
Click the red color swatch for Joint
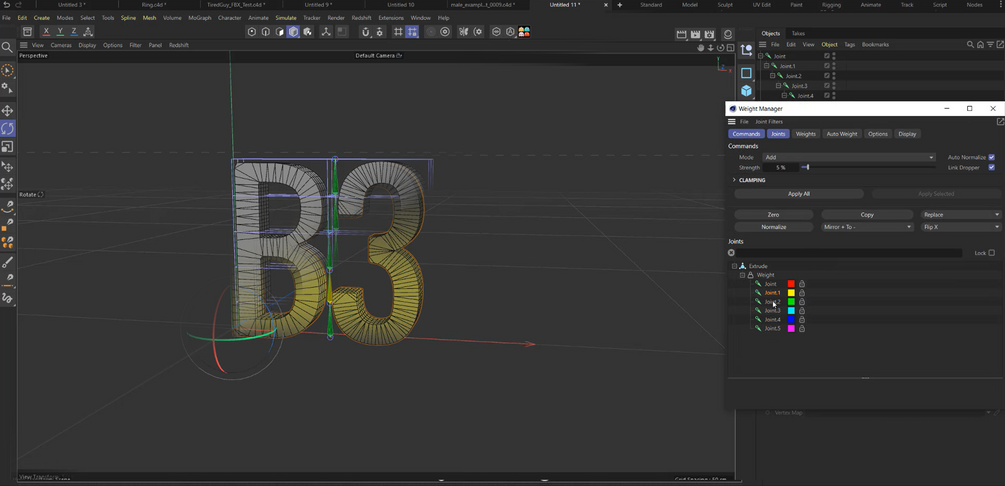pos(791,284)
